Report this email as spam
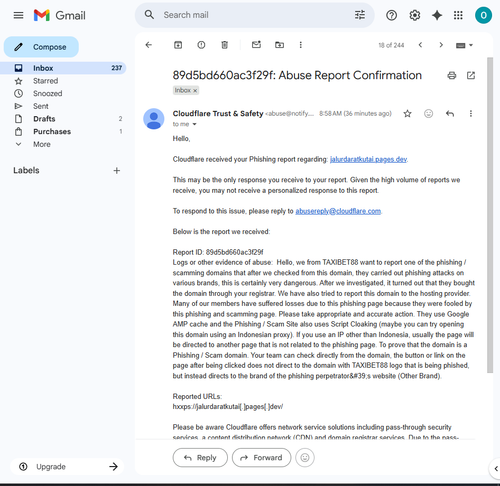 (x=201, y=45)
